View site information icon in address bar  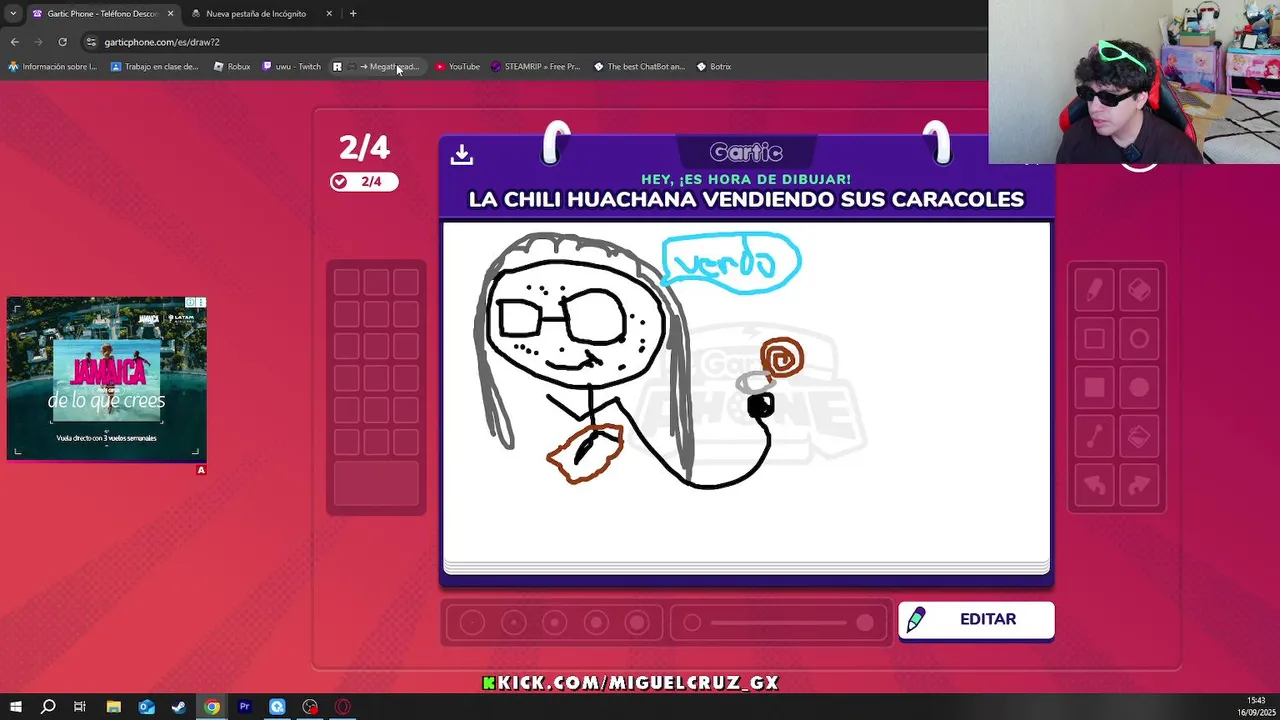91,42
